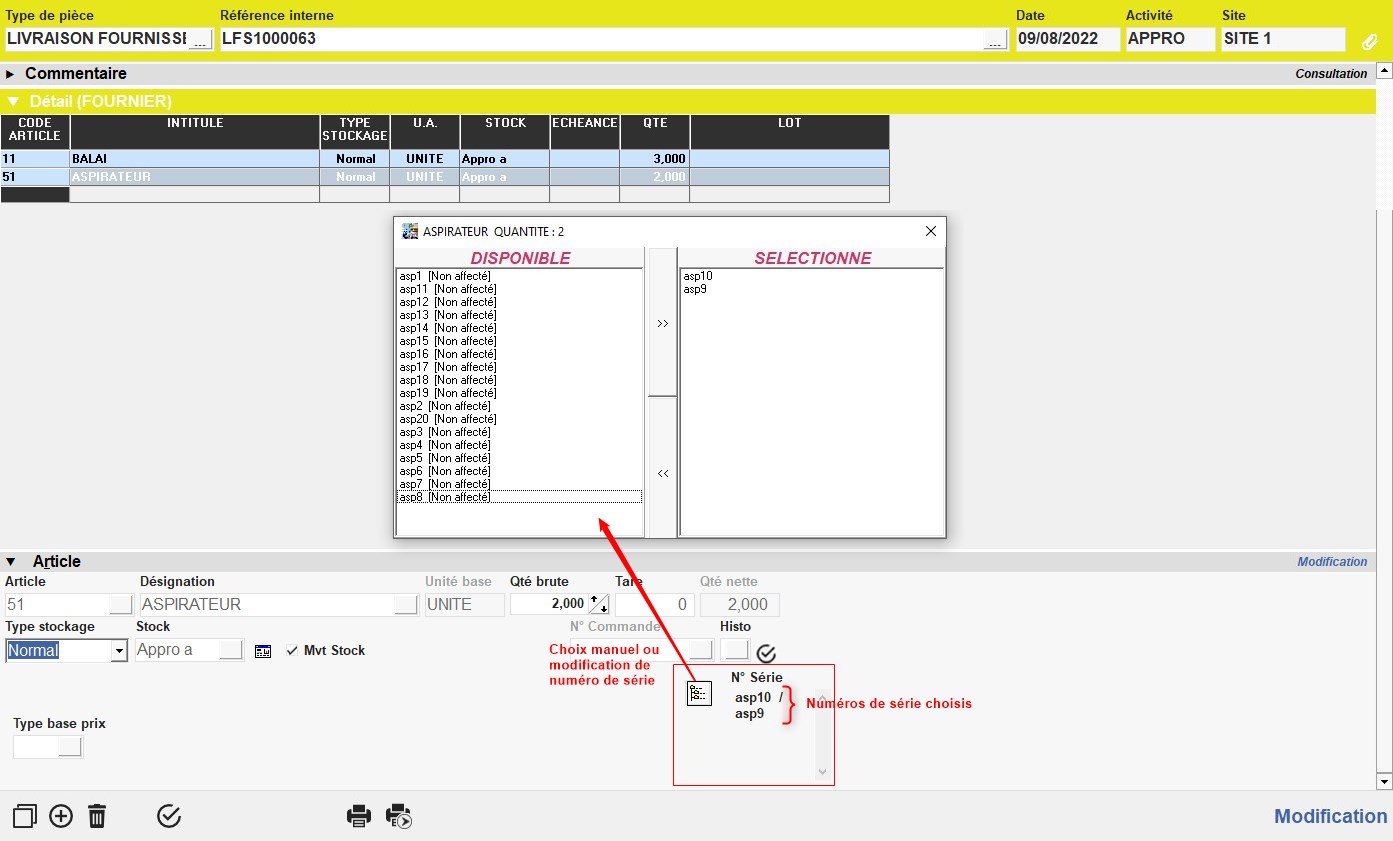
Task: Move selected serial to SELECTIONNE with >> button
Action: click(x=662, y=324)
